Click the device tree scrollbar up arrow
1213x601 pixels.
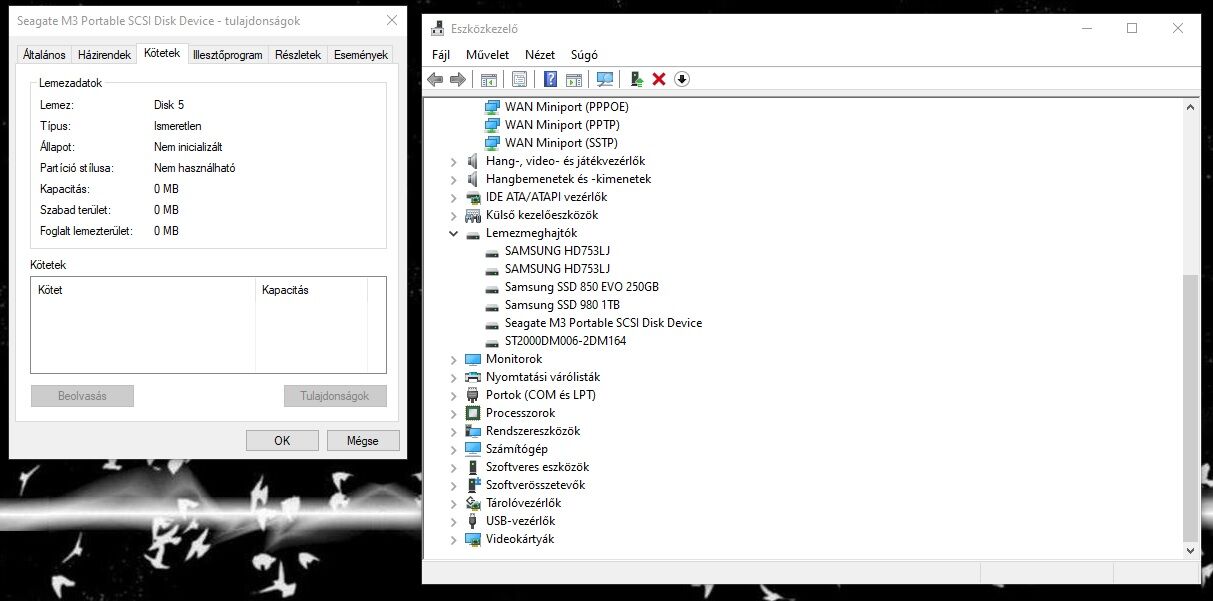pyautogui.click(x=1190, y=106)
